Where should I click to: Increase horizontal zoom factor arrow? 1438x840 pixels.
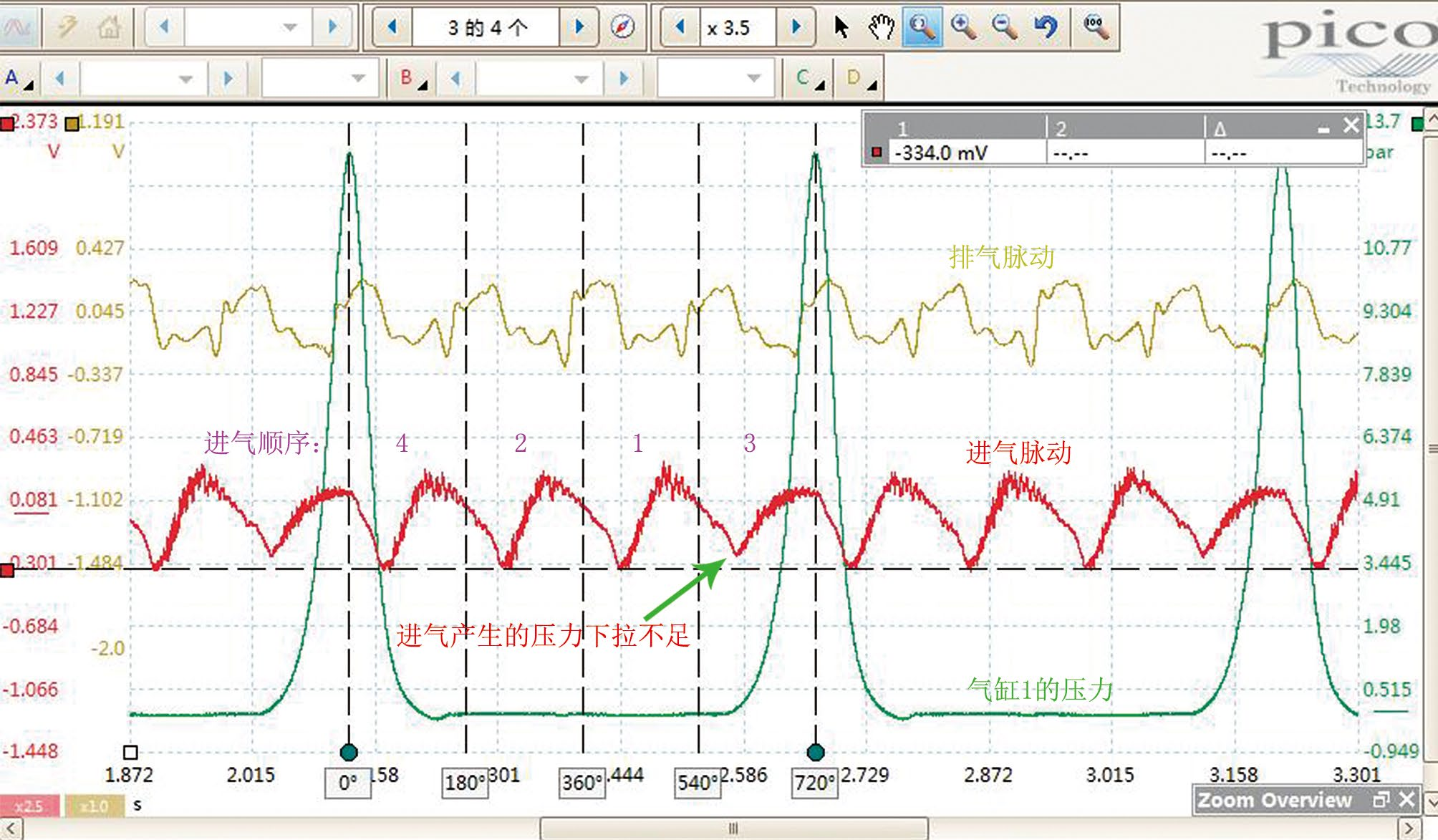pyautogui.click(x=796, y=27)
